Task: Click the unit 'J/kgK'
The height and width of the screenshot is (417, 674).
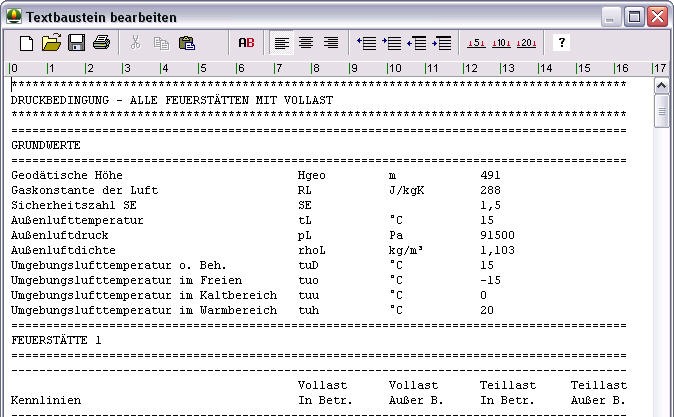Action: [x=406, y=190]
